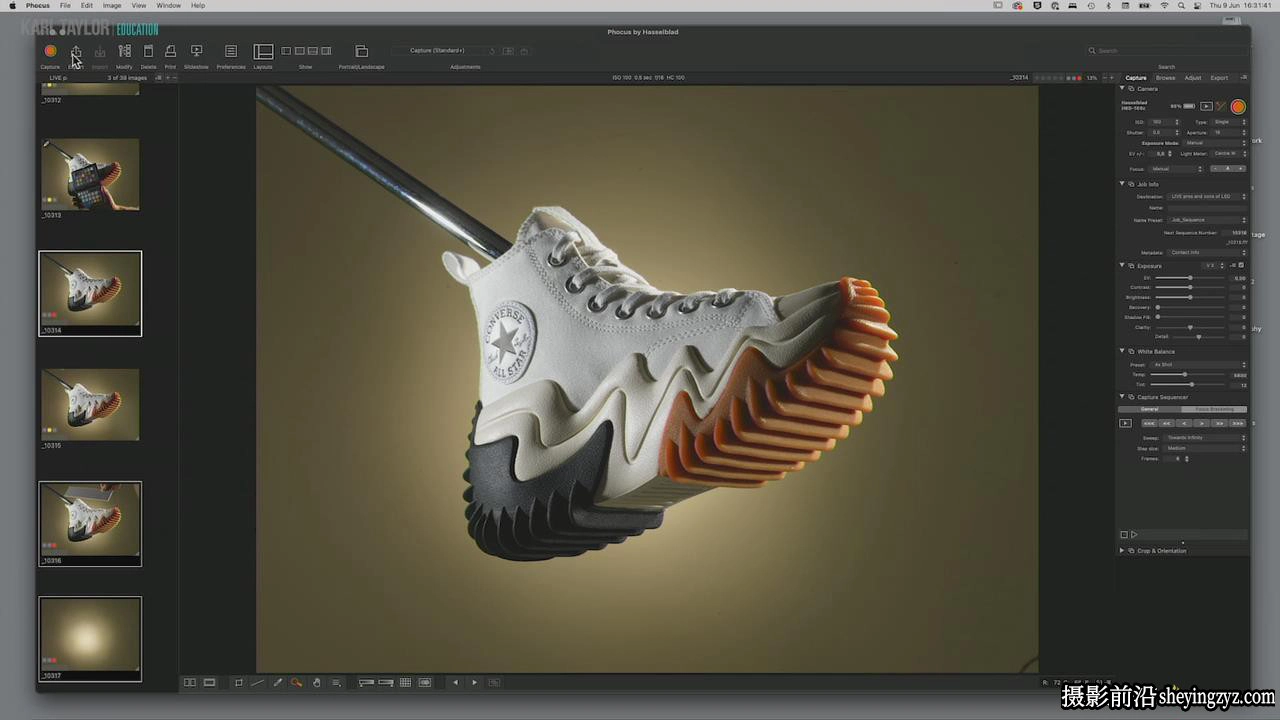Screen dimensions: 1280x720
Task: Open the Sweep direction dropdown
Action: point(1206,438)
